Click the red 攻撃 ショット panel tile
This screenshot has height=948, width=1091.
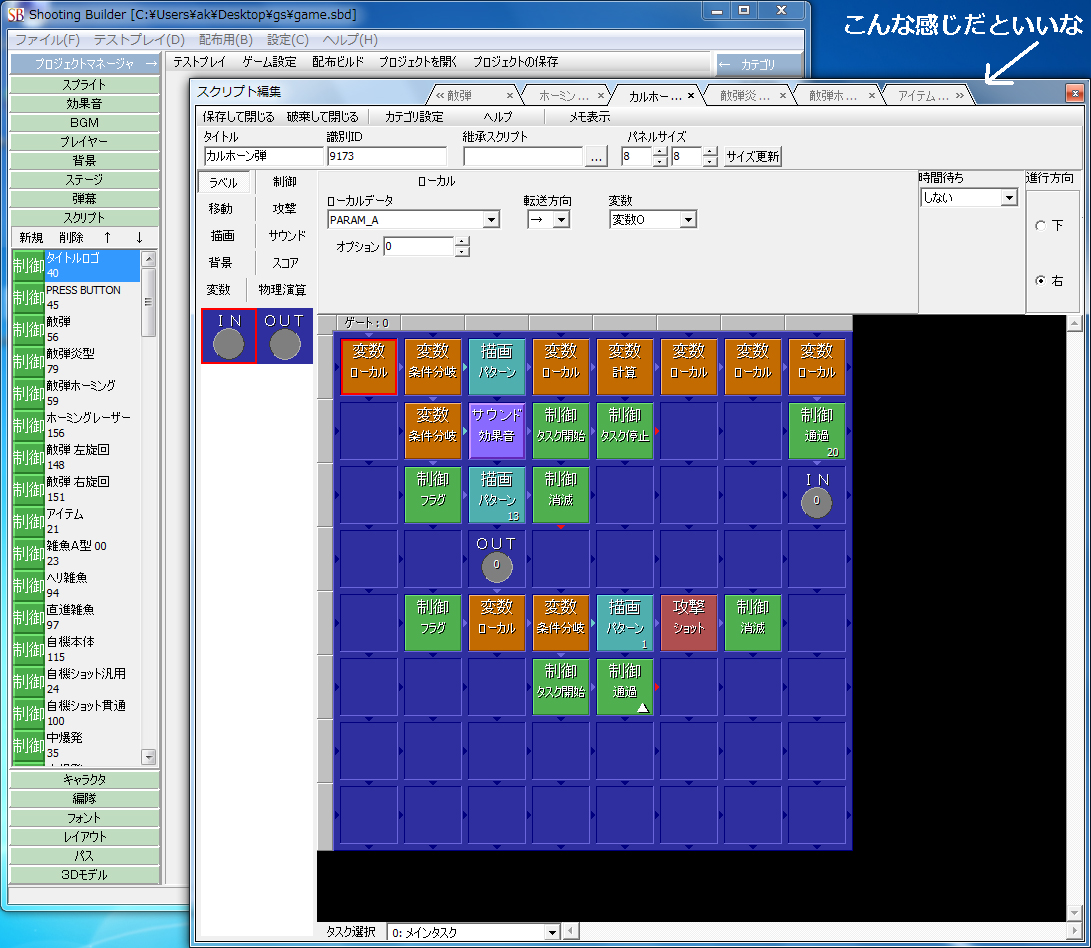pyautogui.click(x=689, y=623)
